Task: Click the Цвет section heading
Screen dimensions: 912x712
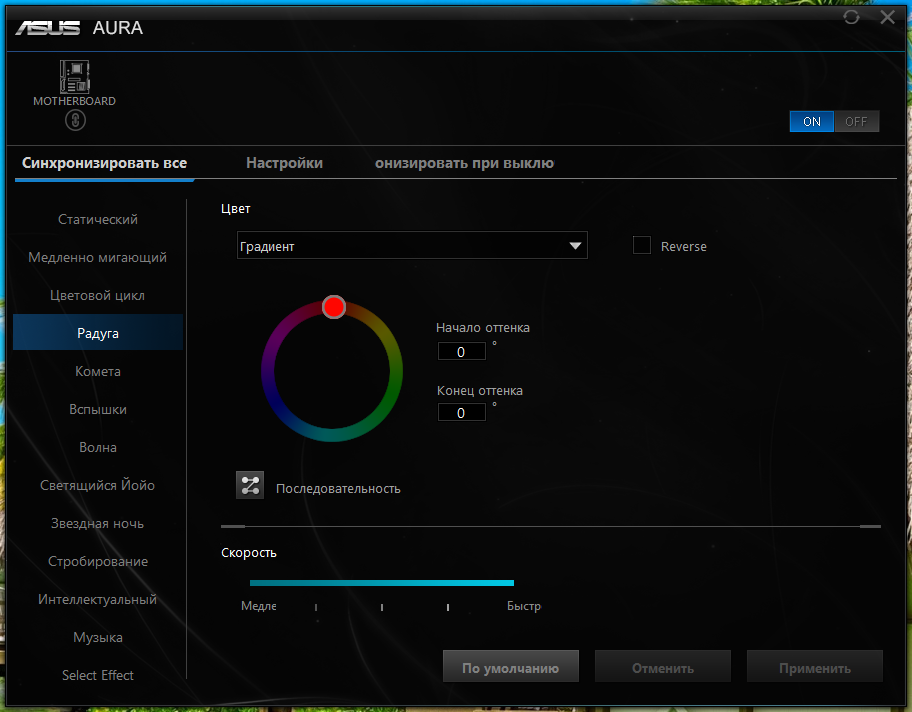Action: coord(236,209)
